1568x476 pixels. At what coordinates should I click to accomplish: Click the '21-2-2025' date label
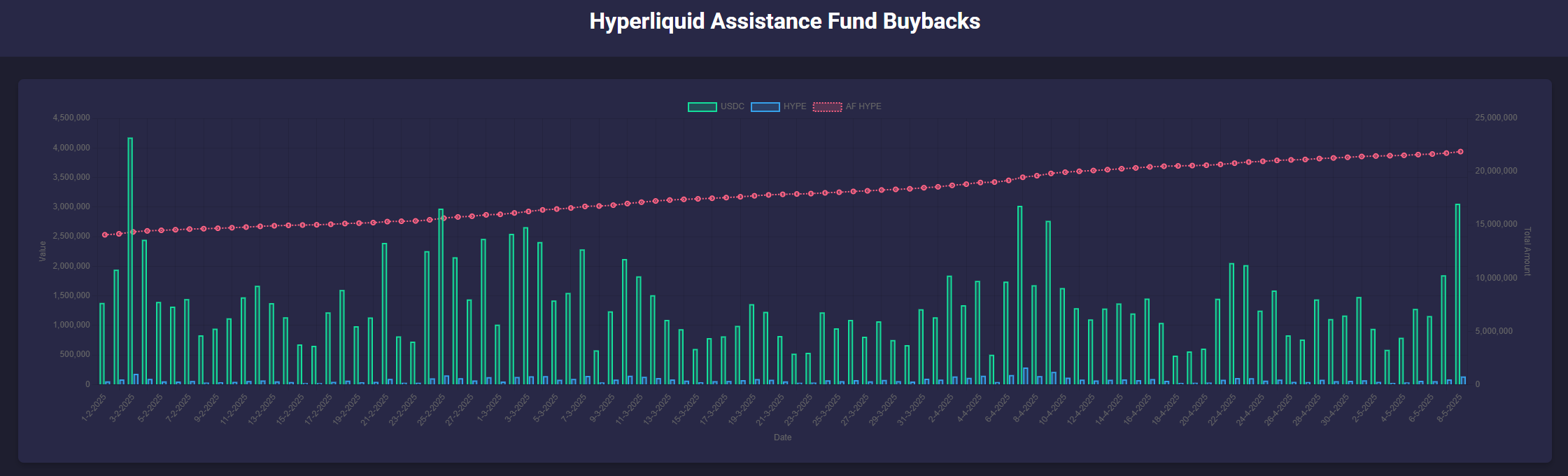[x=375, y=409]
